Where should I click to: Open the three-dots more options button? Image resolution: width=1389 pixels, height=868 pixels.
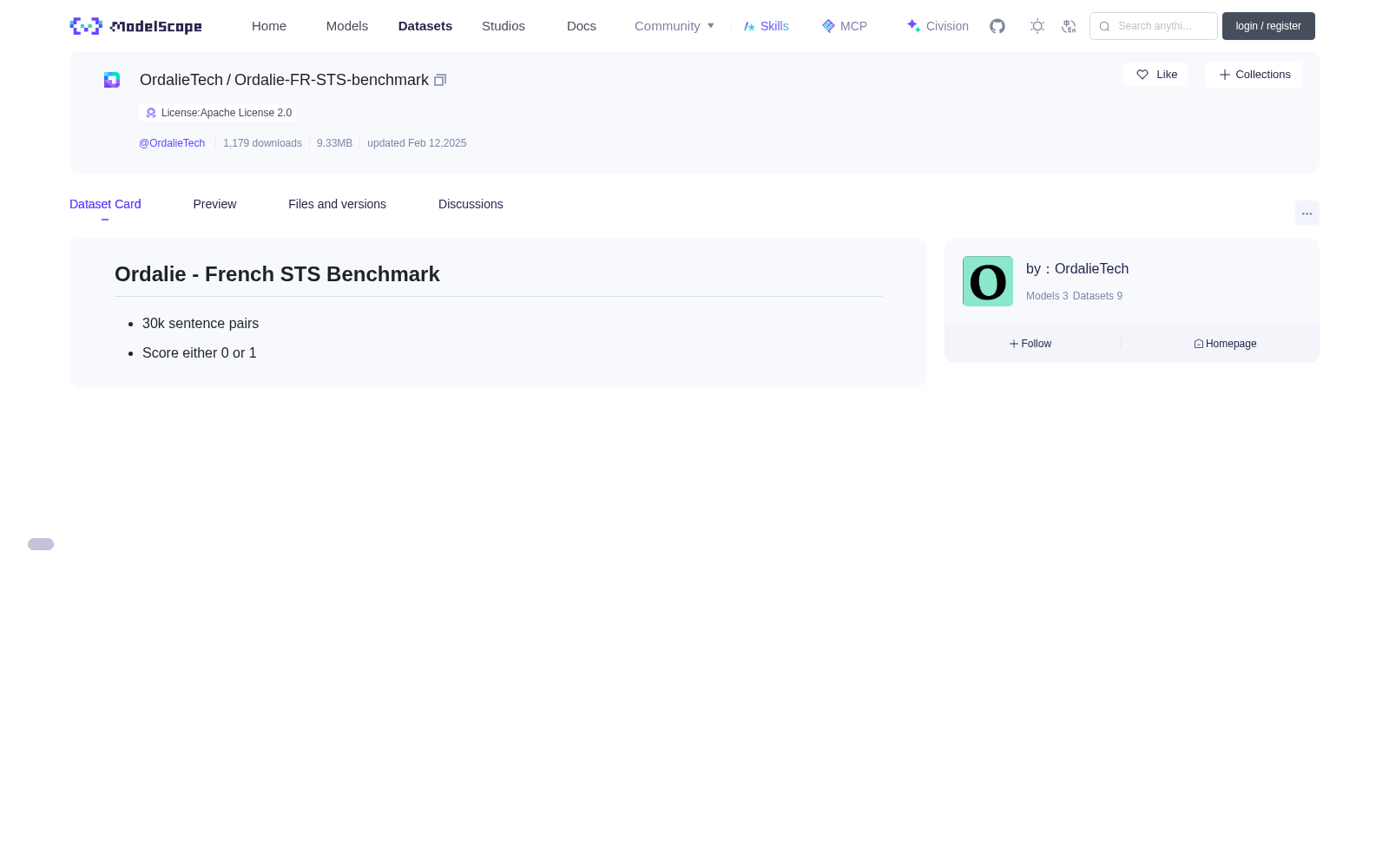(x=1307, y=214)
